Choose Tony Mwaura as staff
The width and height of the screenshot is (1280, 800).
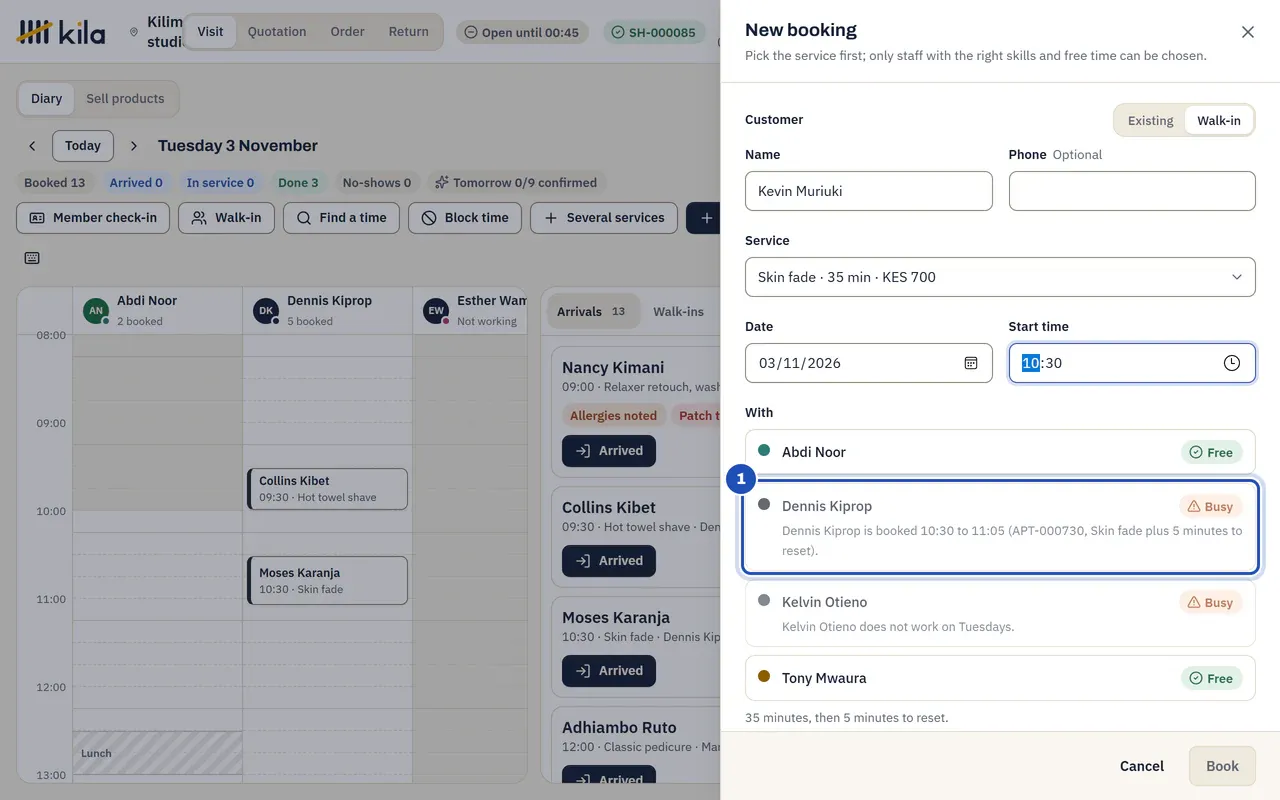[1000, 678]
